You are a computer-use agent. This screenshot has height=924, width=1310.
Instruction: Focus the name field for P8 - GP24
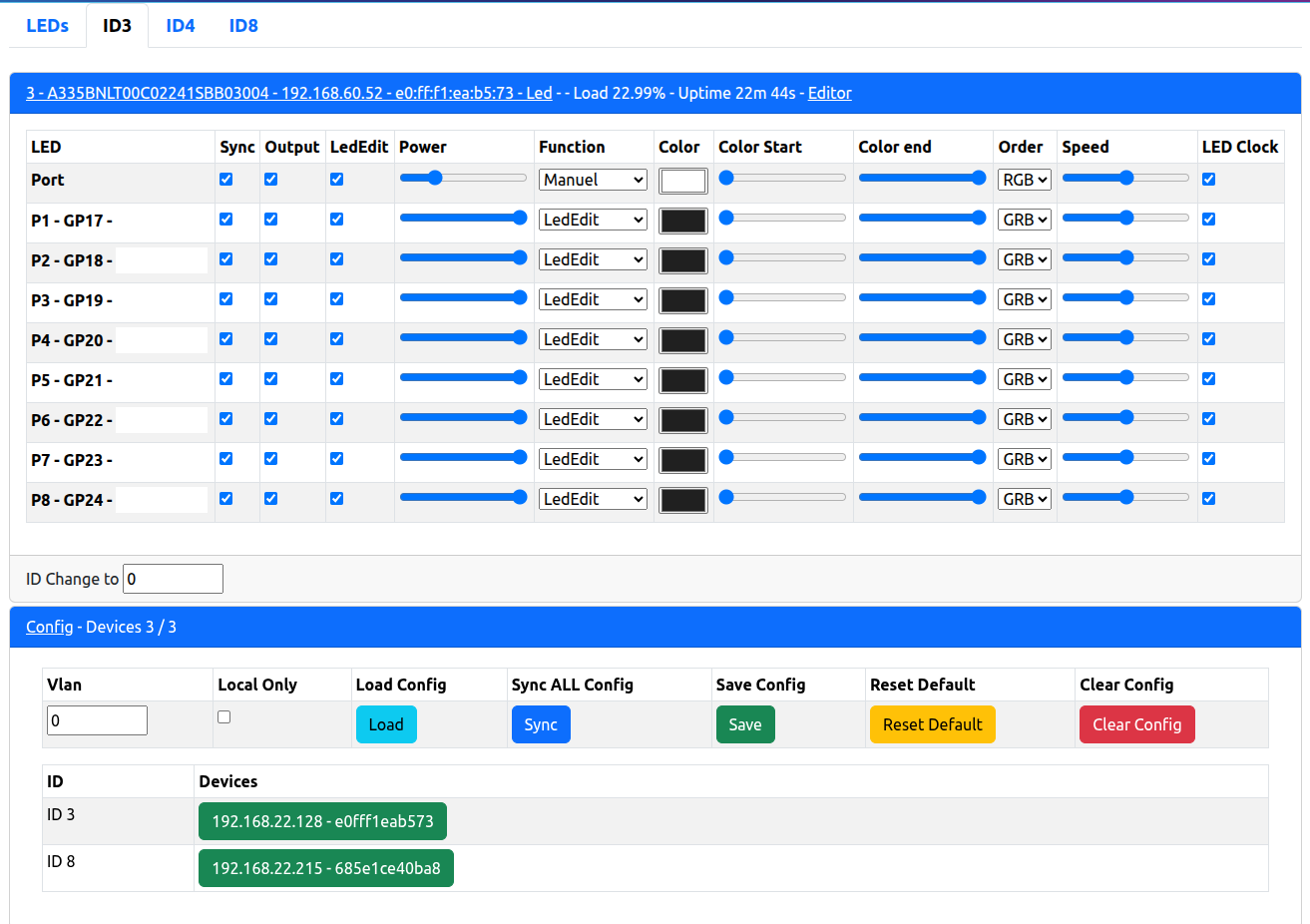point(162,500)
